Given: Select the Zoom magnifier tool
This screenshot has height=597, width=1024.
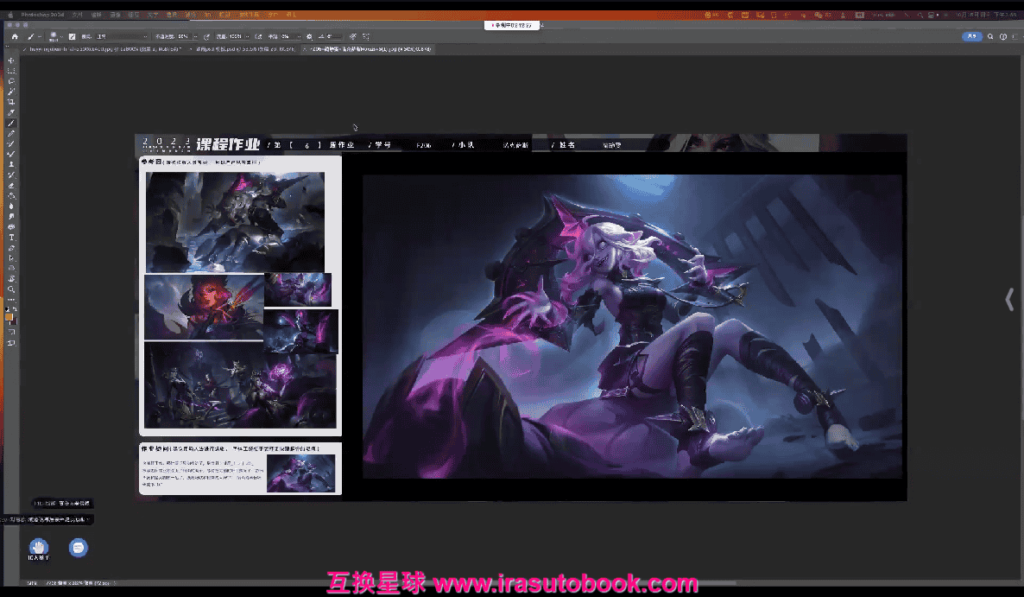Looking at the screenshot, I should pyautogui.click(x=11, y=289).
